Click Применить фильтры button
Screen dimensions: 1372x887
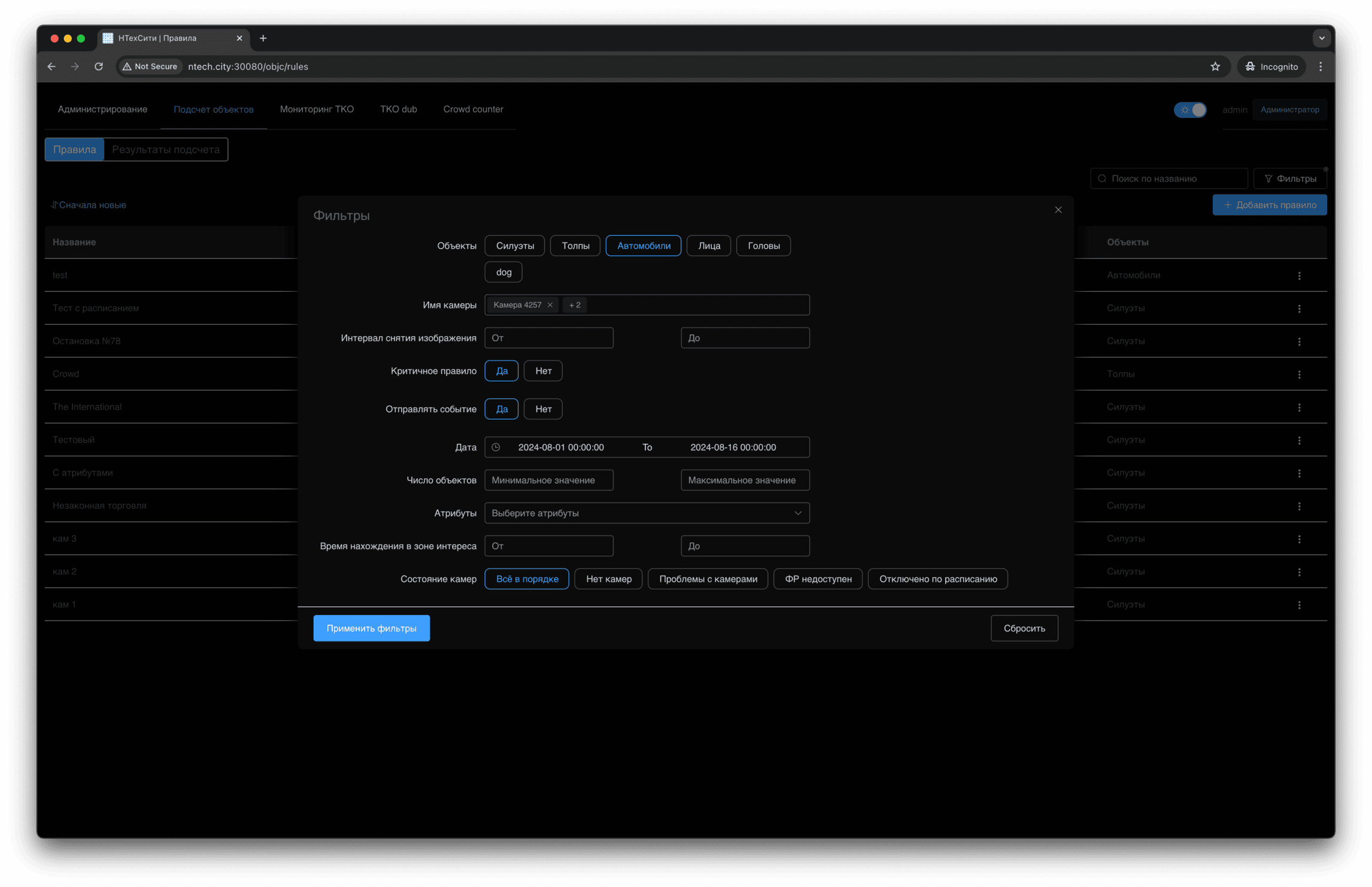(371, 628)
